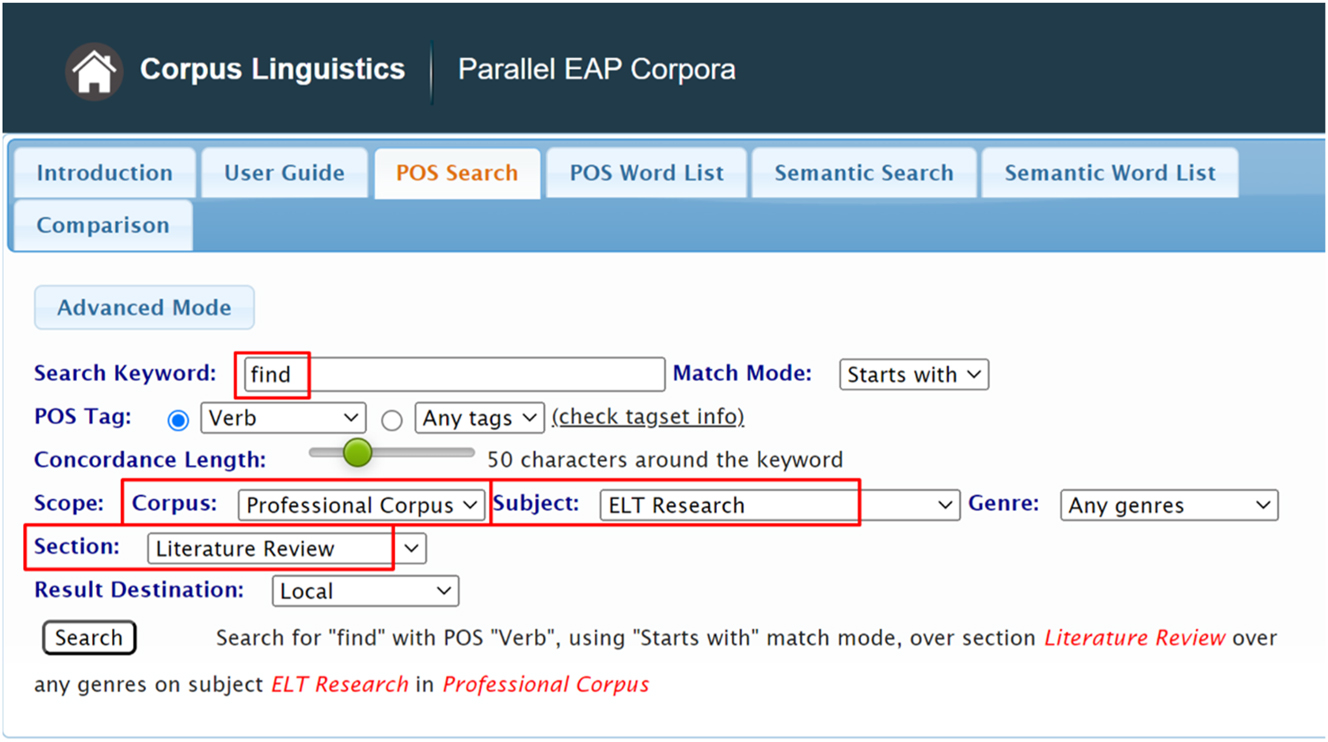Open the Result Destination Local dropdown
The height and width of the screenshot is (742, 1328).
[365, 592]
